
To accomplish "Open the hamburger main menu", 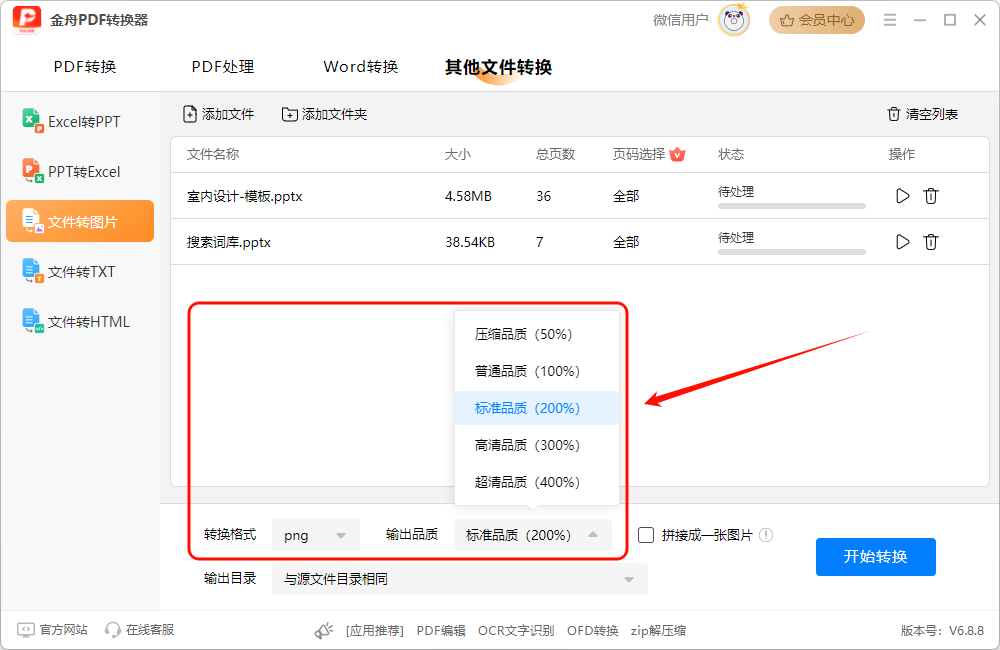I will coord(890,20).
